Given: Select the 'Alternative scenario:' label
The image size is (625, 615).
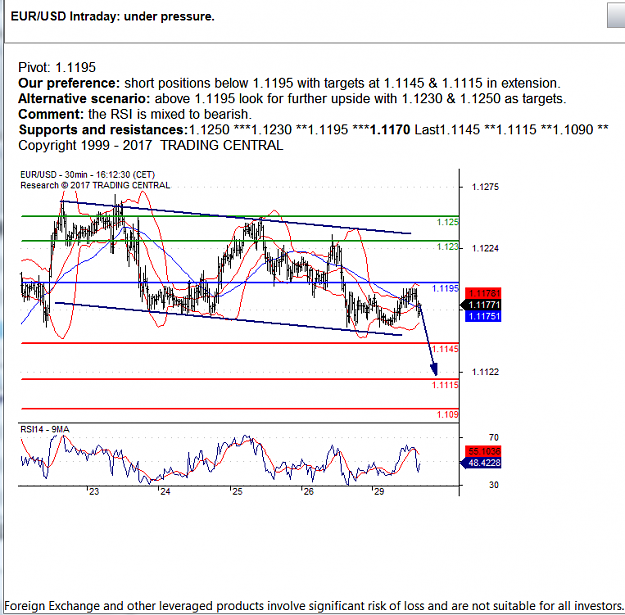Looking at the screenshot, I should point(84,98).
